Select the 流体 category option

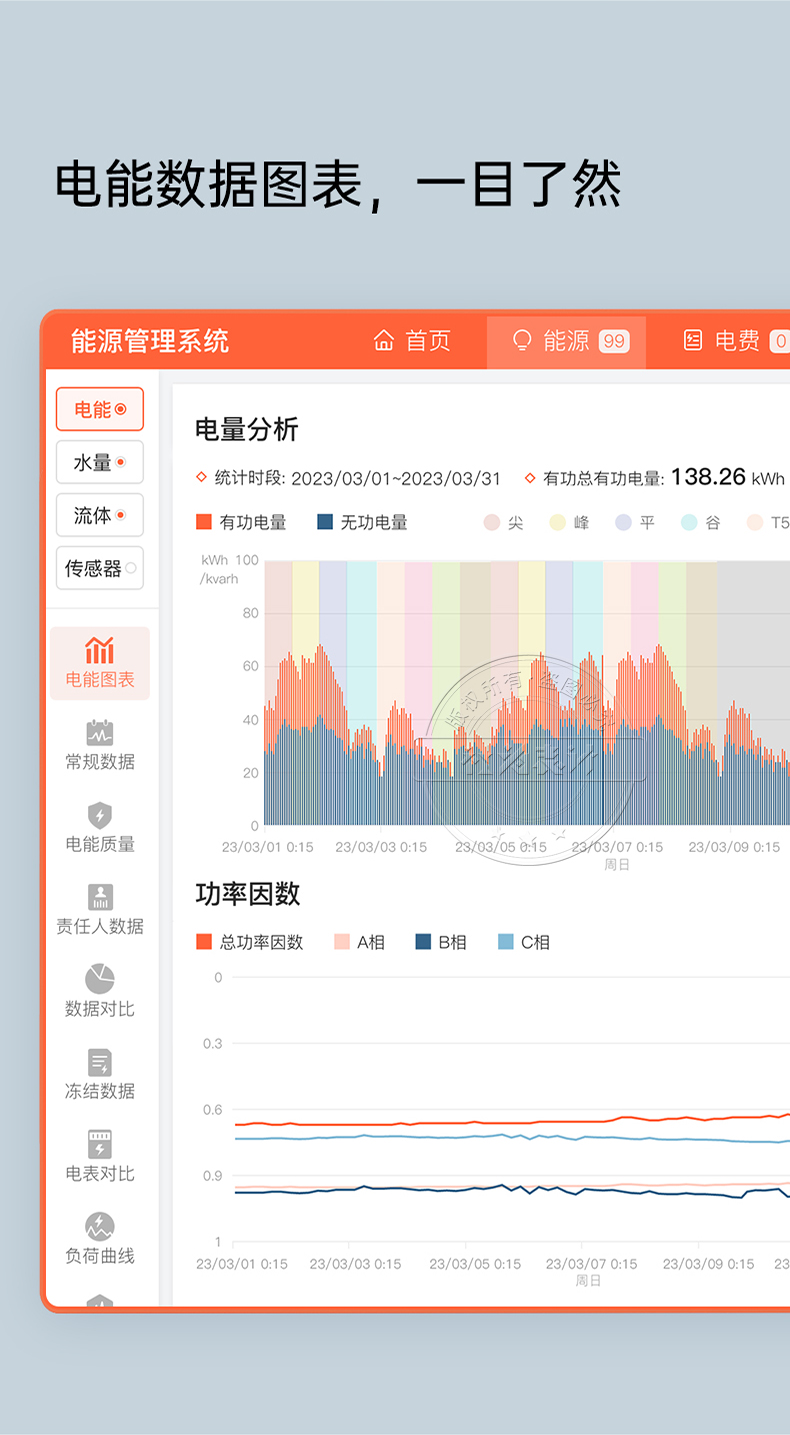pos(100,516)
